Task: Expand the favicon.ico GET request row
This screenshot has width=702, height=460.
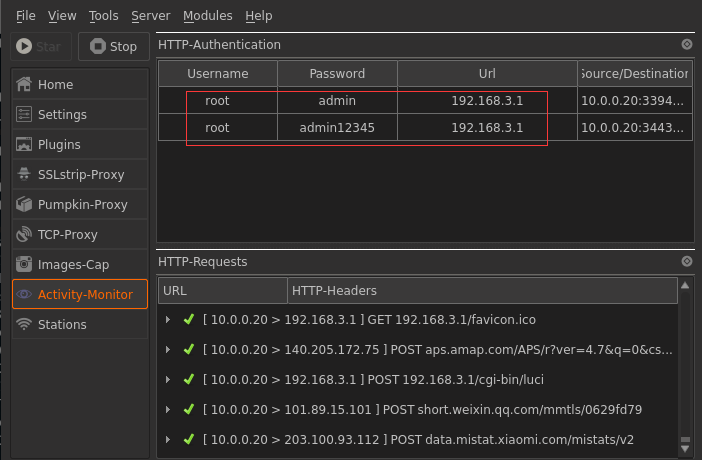Action: (x=168, y=320)
